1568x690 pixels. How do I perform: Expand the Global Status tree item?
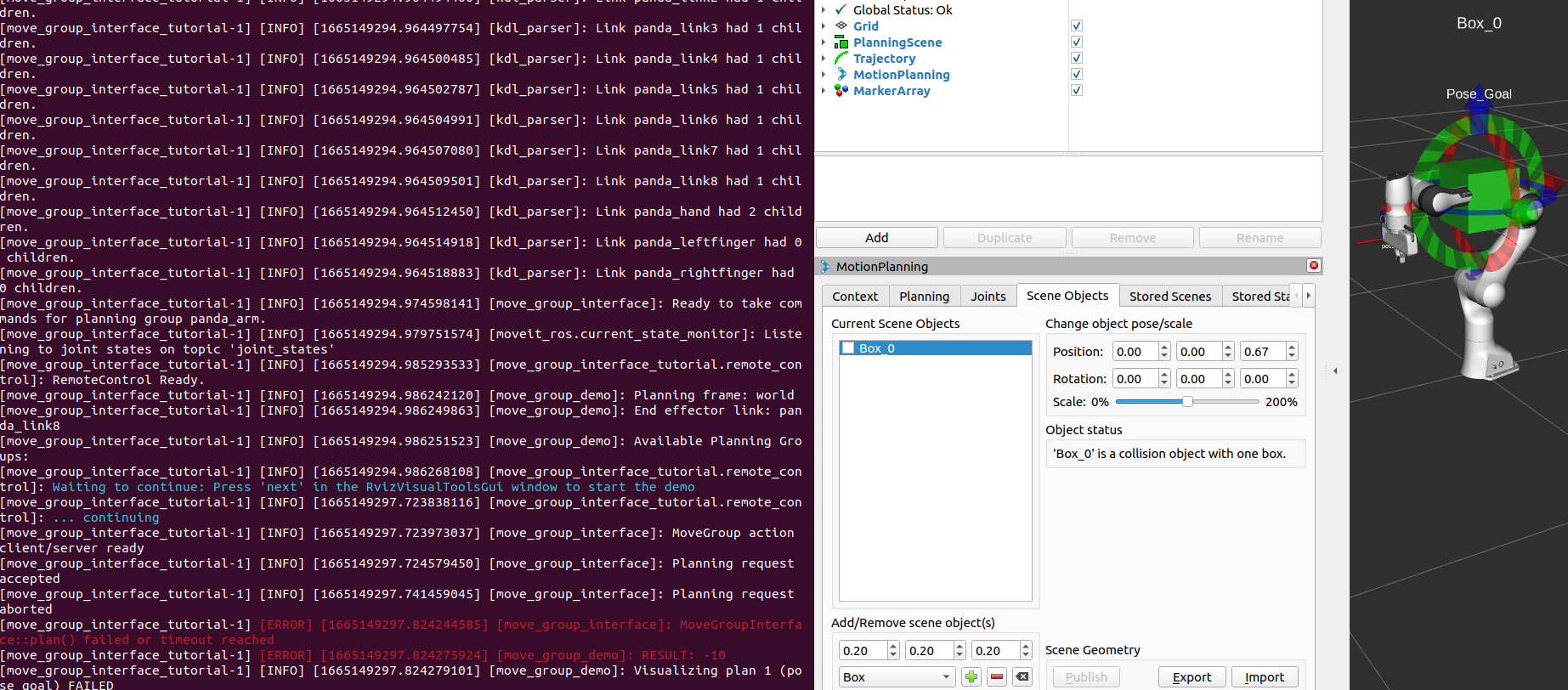[823, 10]
